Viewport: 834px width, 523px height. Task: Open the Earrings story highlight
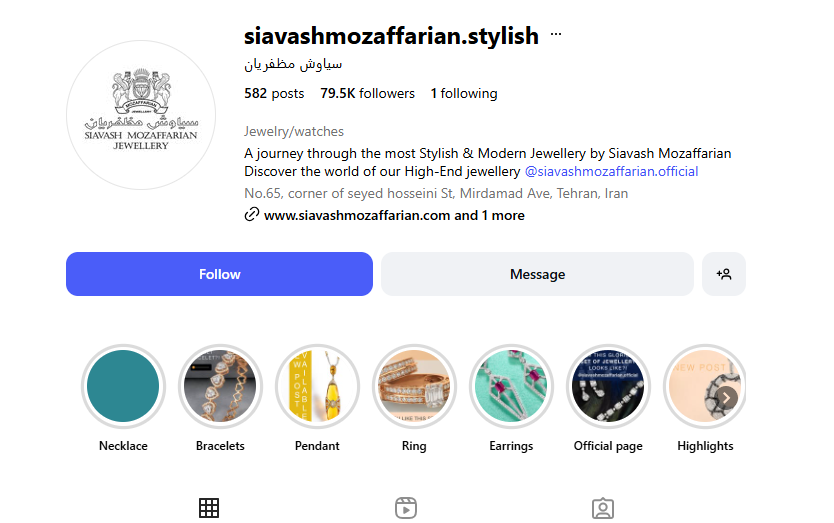click(511, 386)
